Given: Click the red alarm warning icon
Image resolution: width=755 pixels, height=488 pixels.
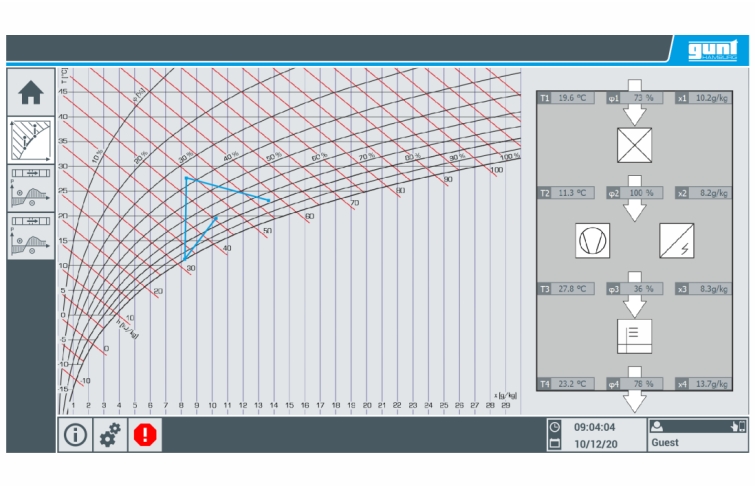Looking at the screenshot, I should tap(145, 435).
